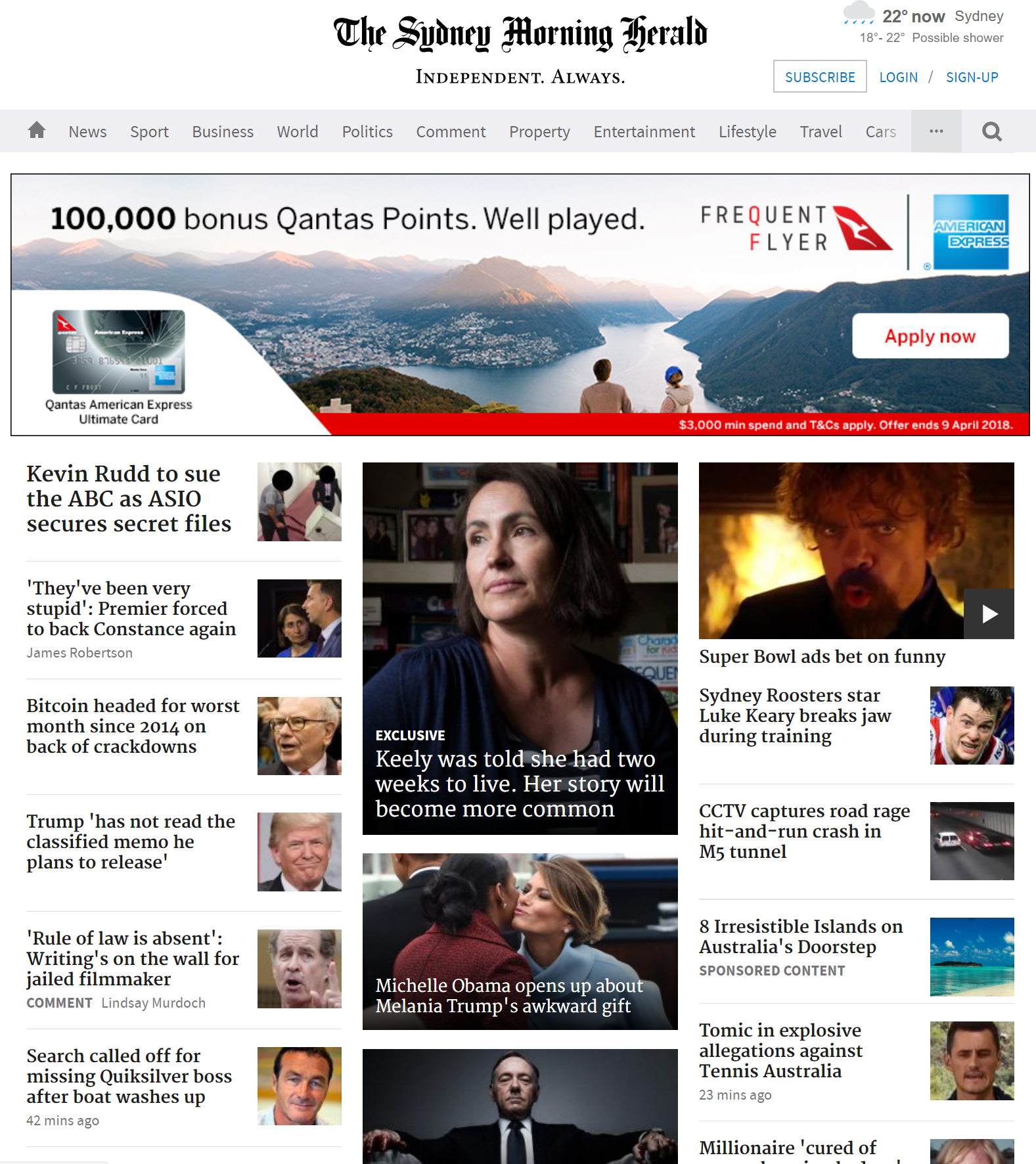Open the Bitcoin worst month story thumbnail
This screenshot has width=1036, height=1164.
299,736
